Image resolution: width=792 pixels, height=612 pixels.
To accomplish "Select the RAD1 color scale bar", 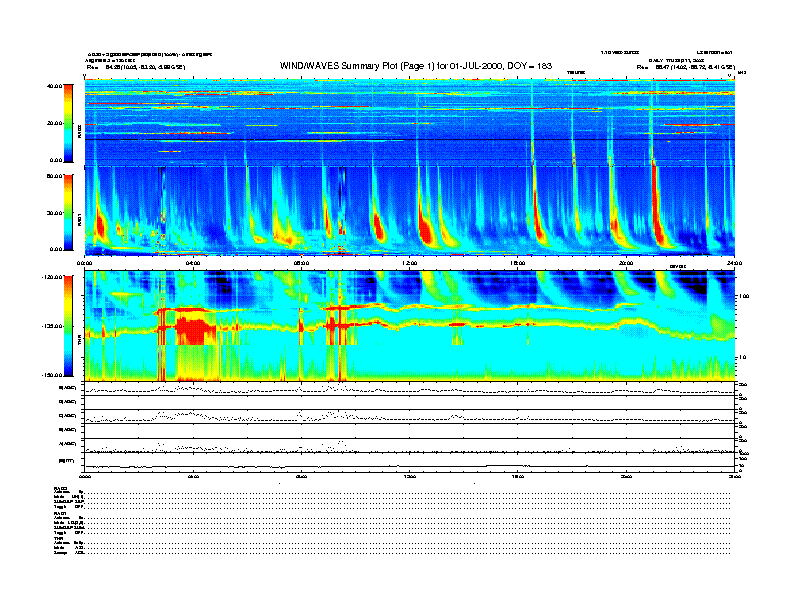I will click(68, 212).
